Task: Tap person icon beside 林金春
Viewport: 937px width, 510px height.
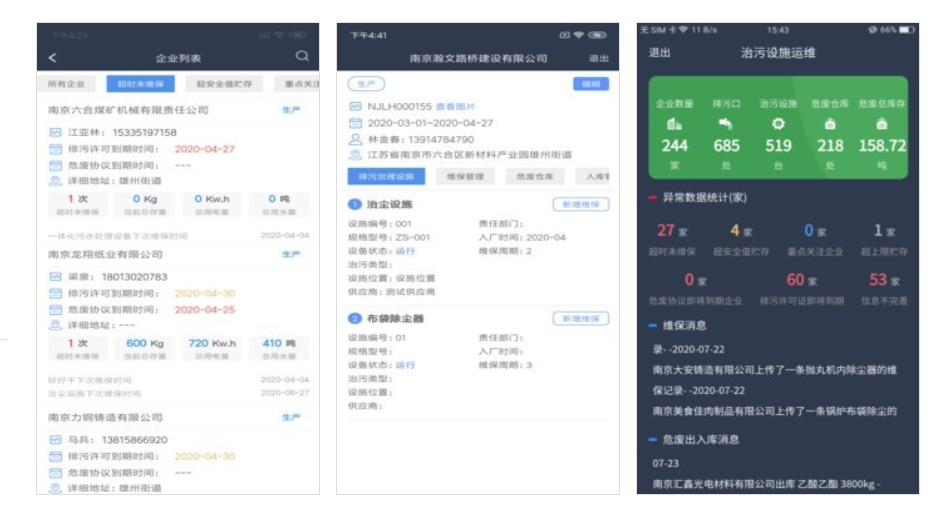Action: click(355, 139)
